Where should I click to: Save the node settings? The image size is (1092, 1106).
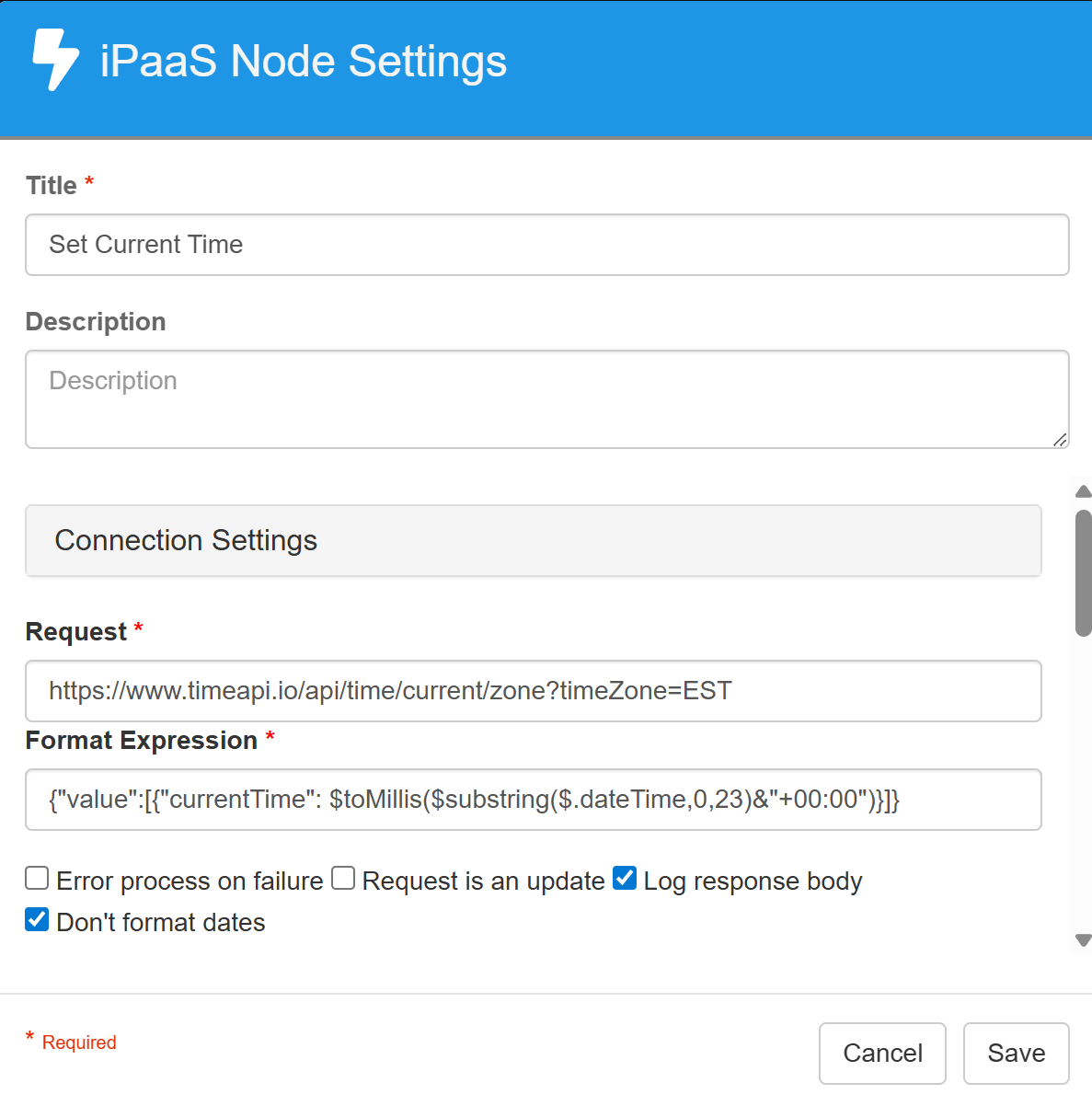click(x=1016, y=1054)
